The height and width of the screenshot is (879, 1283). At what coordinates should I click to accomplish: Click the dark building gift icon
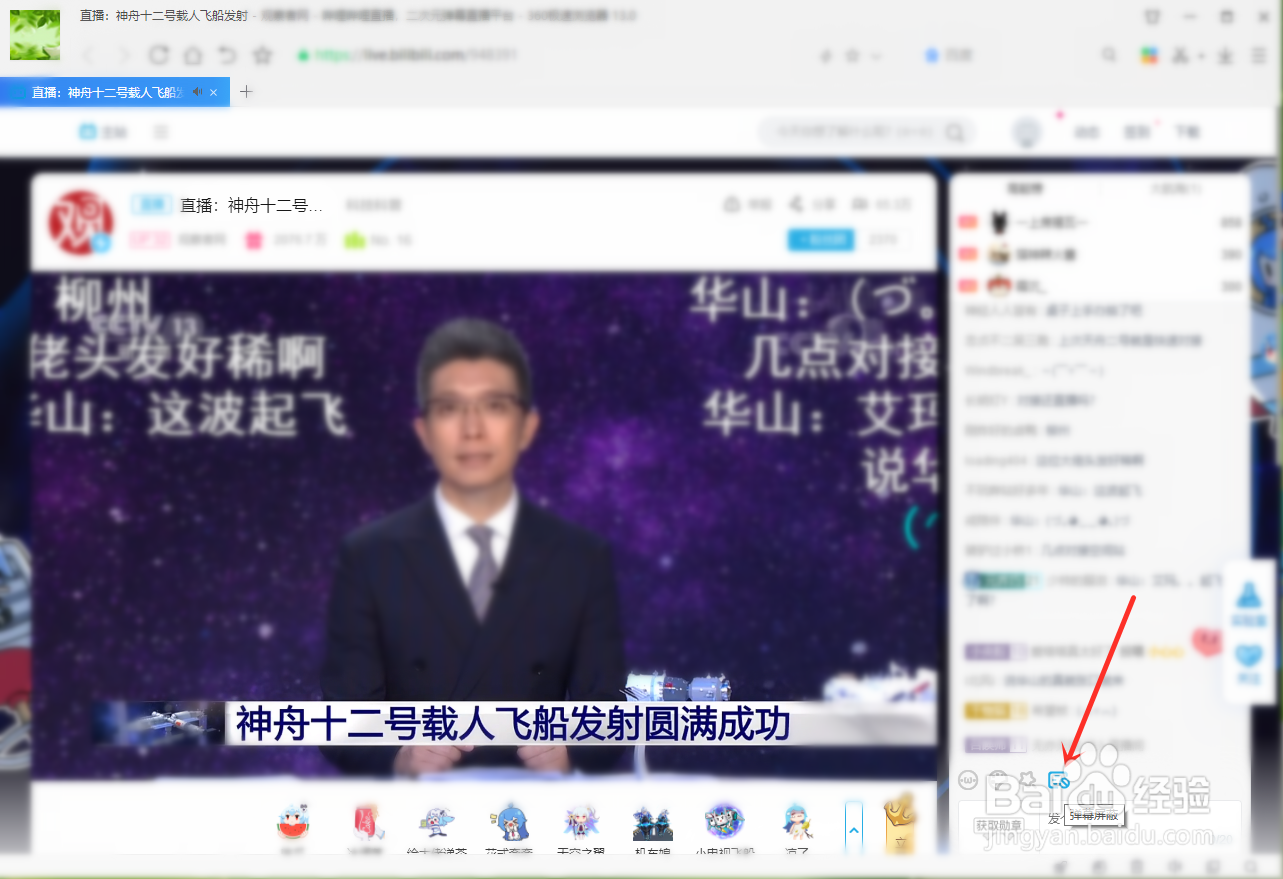(x=652, y=823)
